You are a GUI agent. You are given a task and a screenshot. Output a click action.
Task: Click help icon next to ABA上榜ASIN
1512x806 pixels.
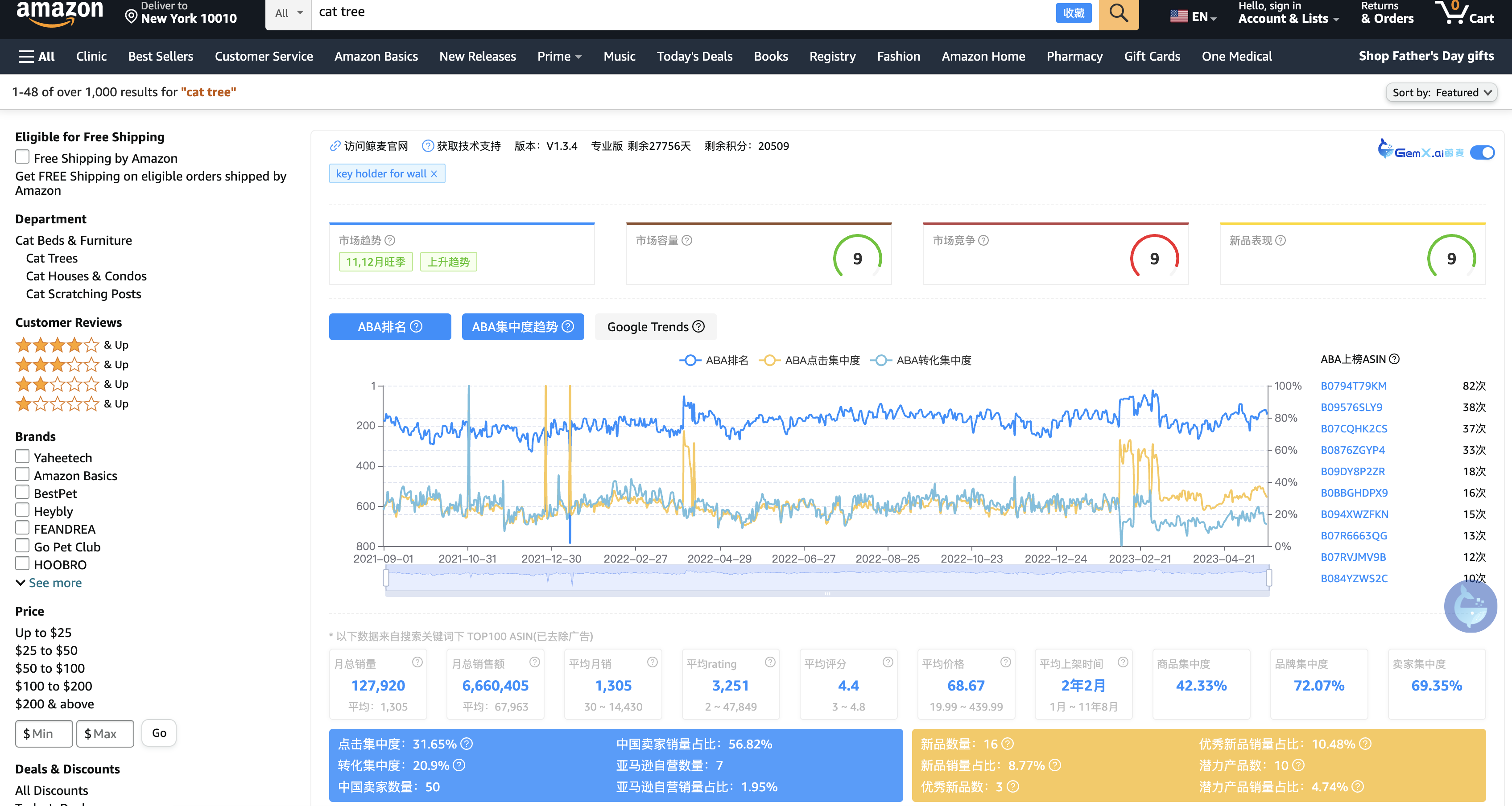(1395, 359)
